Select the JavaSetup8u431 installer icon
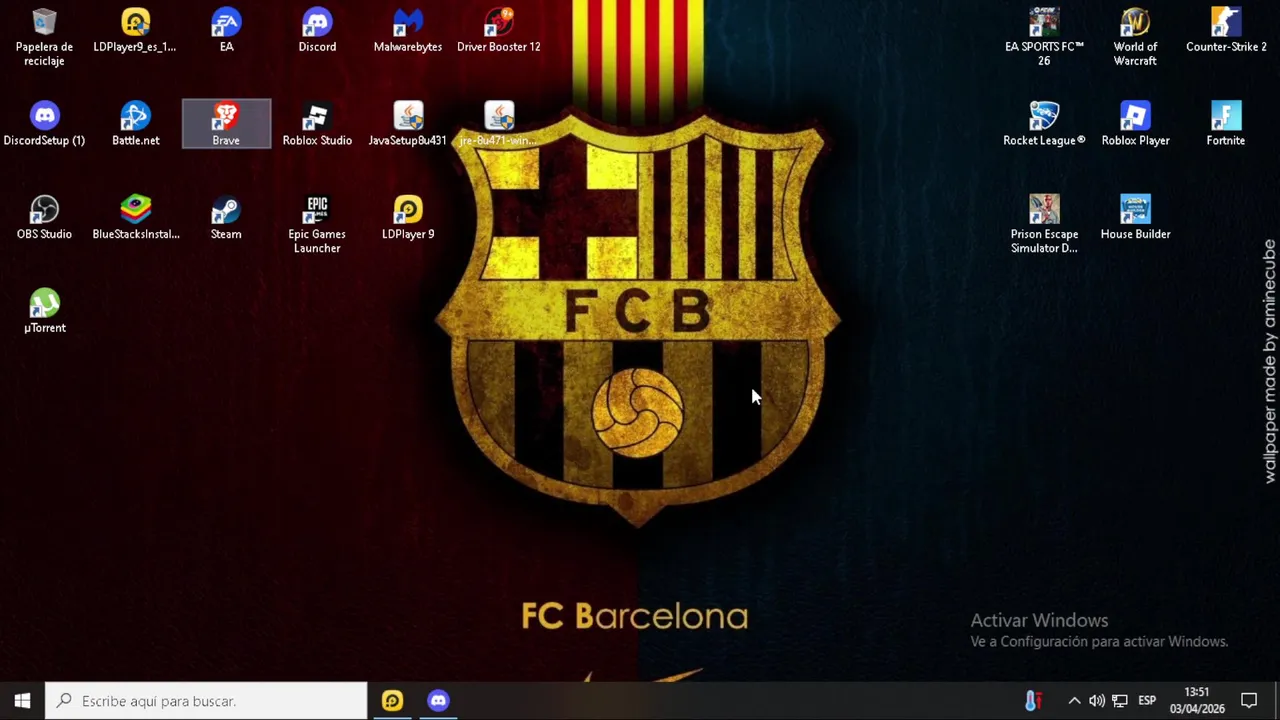 (408, 124)
